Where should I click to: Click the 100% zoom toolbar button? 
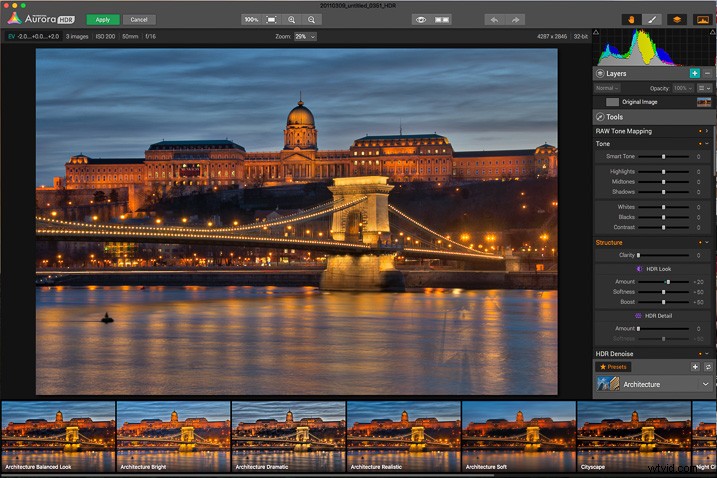(251, 20)
